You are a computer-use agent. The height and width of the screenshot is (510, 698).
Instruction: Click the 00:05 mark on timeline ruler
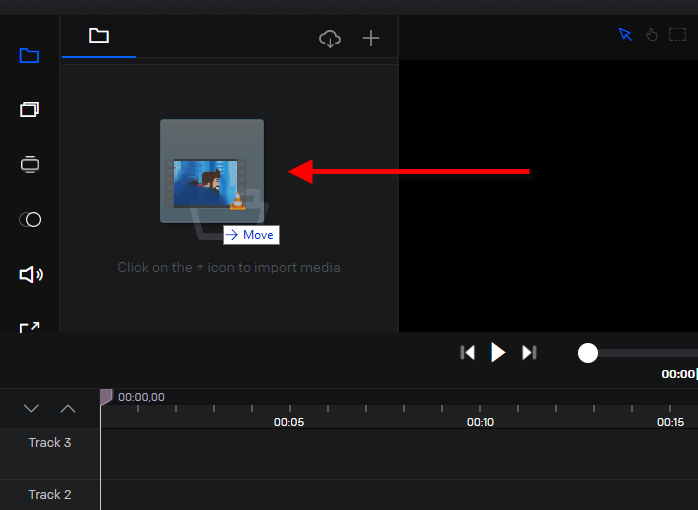point(289,422)
